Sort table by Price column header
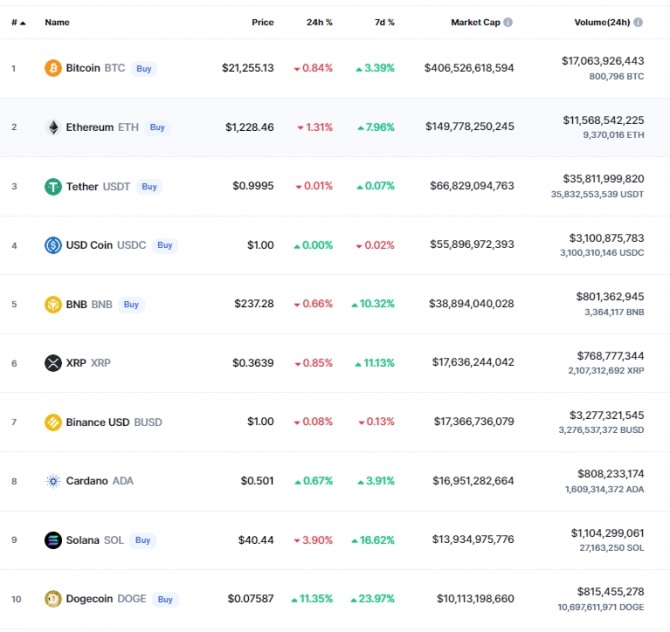Image resolution: width=670 pixels, height=632 pixels. tap(262, 22)
